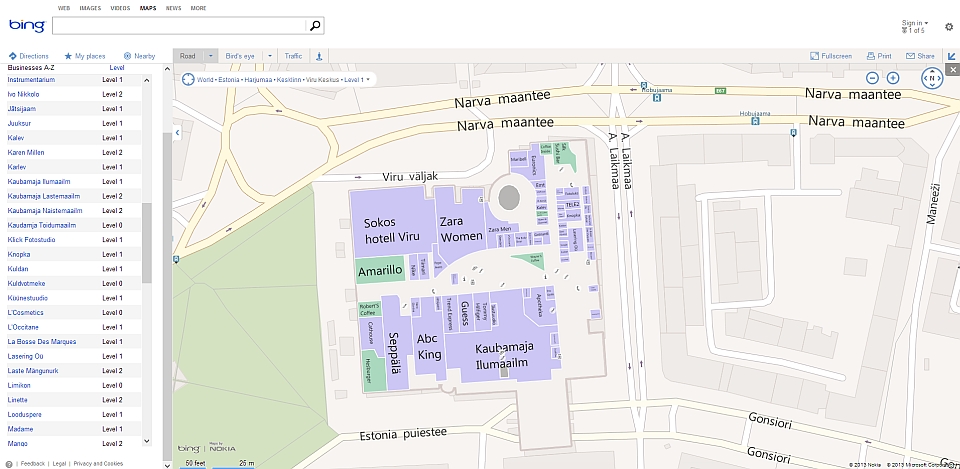Select L'Occitane in business list

[x=23, y=327]
